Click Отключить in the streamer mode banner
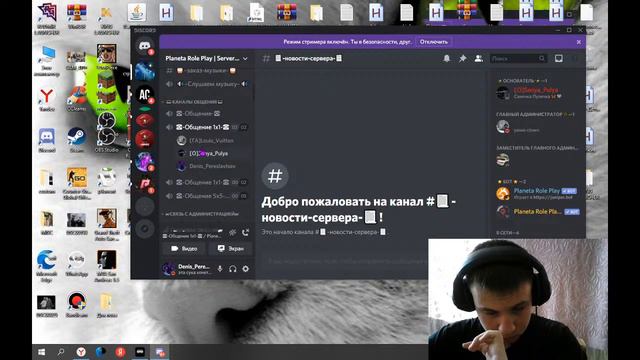 [433, 42]
